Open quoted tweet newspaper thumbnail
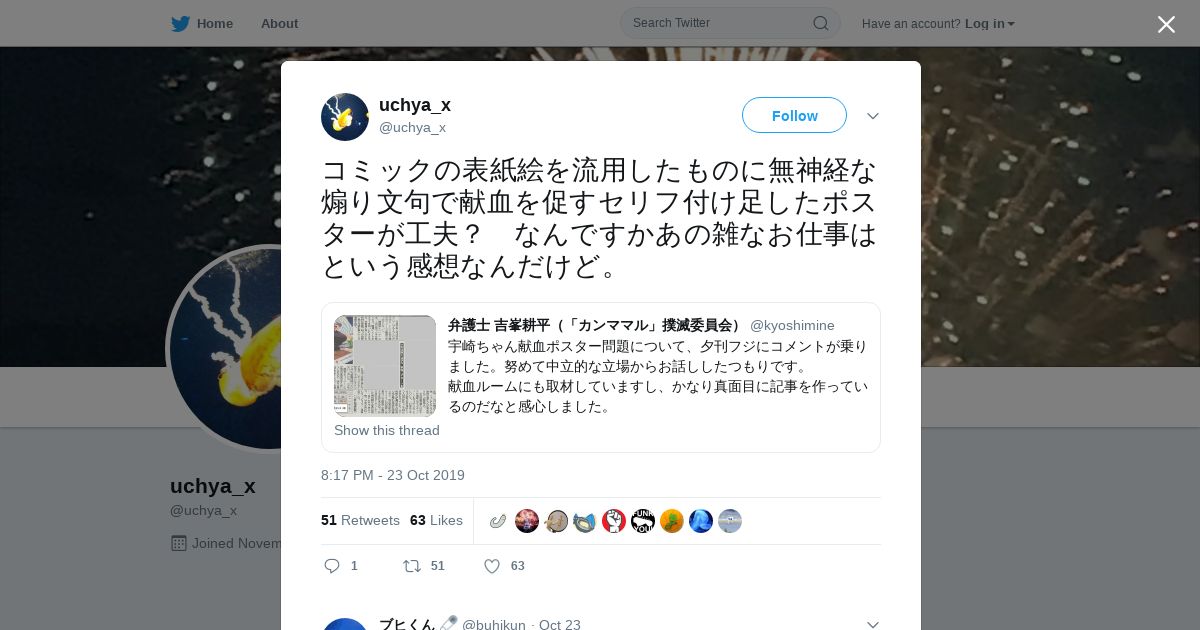The width and height of the screenshot is (1200, 630). click(385, 365)
